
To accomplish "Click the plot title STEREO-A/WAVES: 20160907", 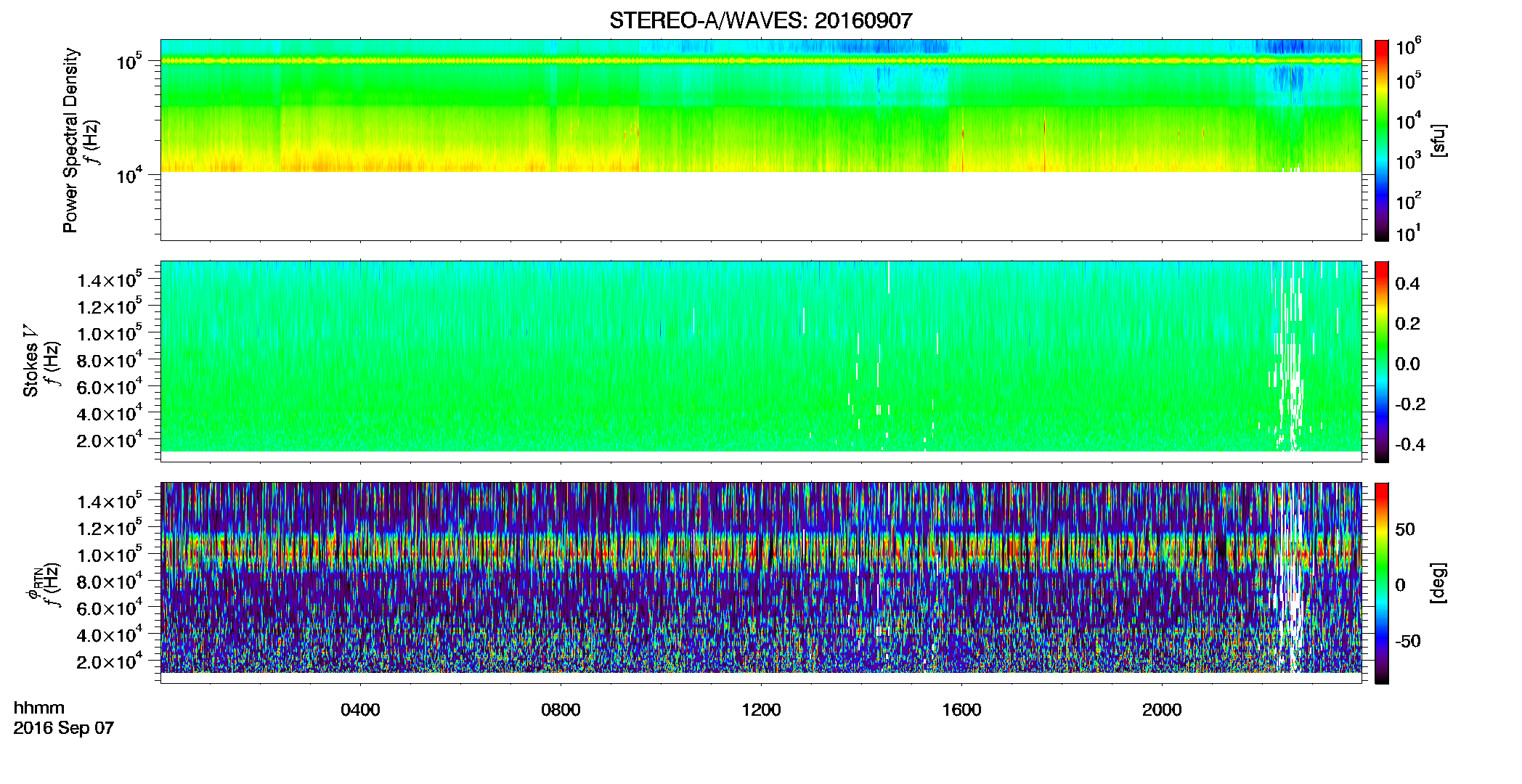I will (760, 21).
